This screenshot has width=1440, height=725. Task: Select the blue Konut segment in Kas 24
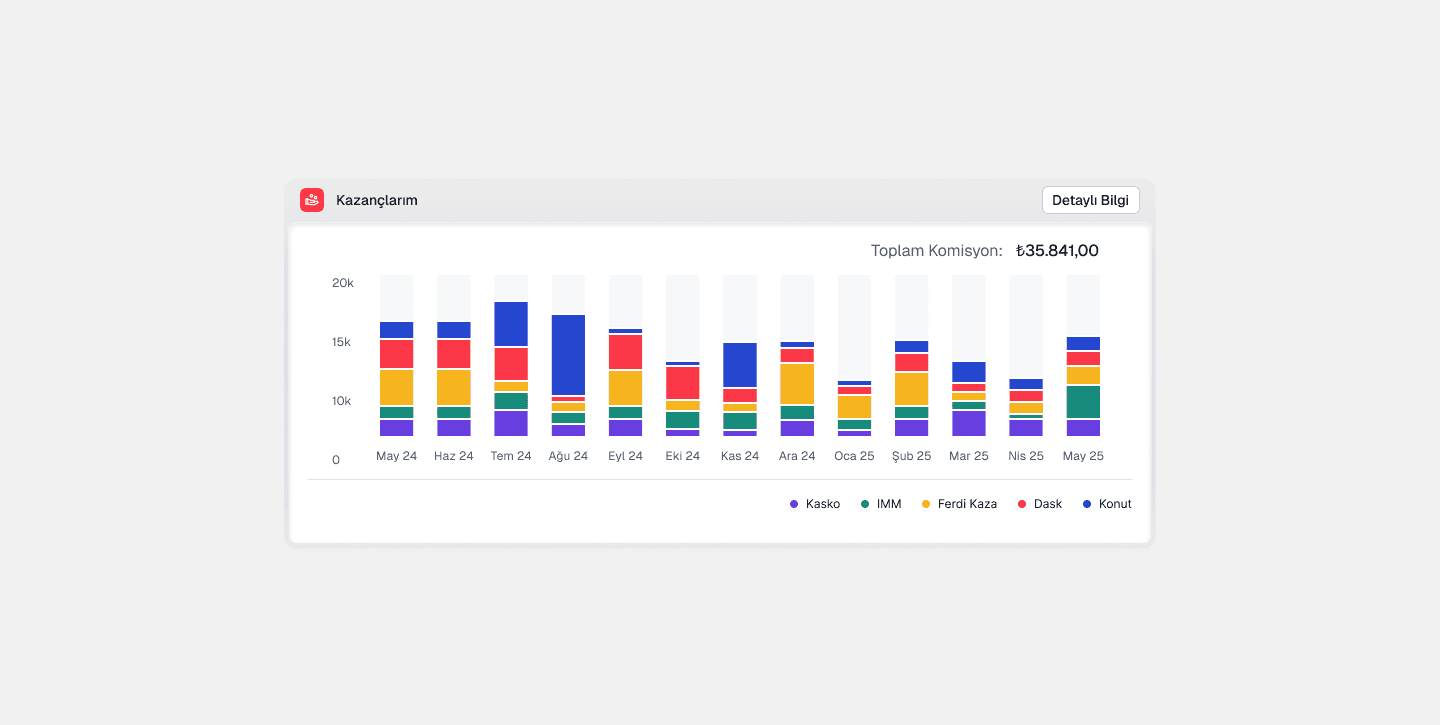click(740, 365)
